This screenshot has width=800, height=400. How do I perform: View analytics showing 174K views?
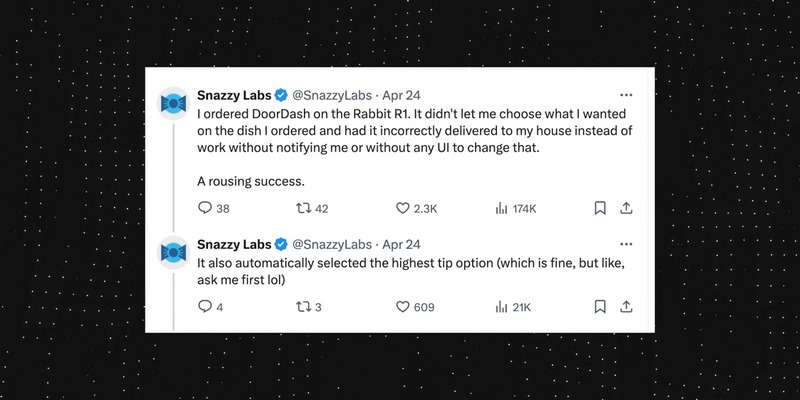coord(502,209)
